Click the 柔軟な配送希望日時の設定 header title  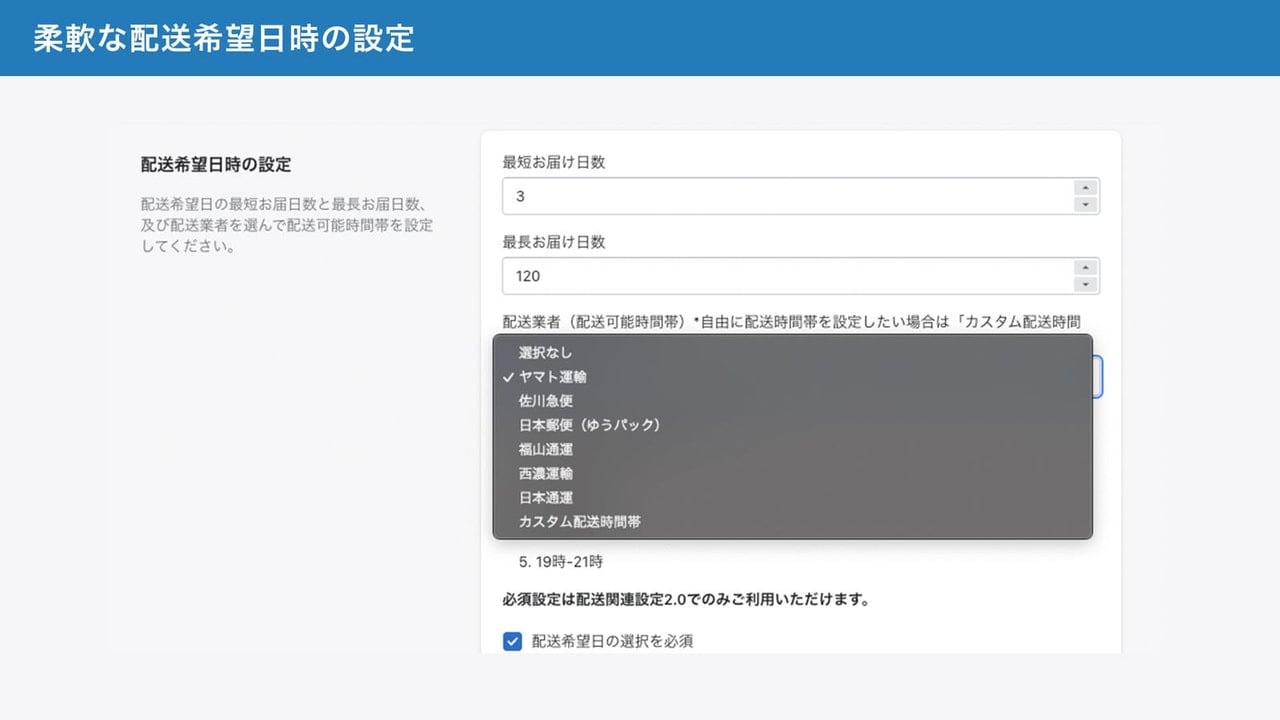coord(224,38)
